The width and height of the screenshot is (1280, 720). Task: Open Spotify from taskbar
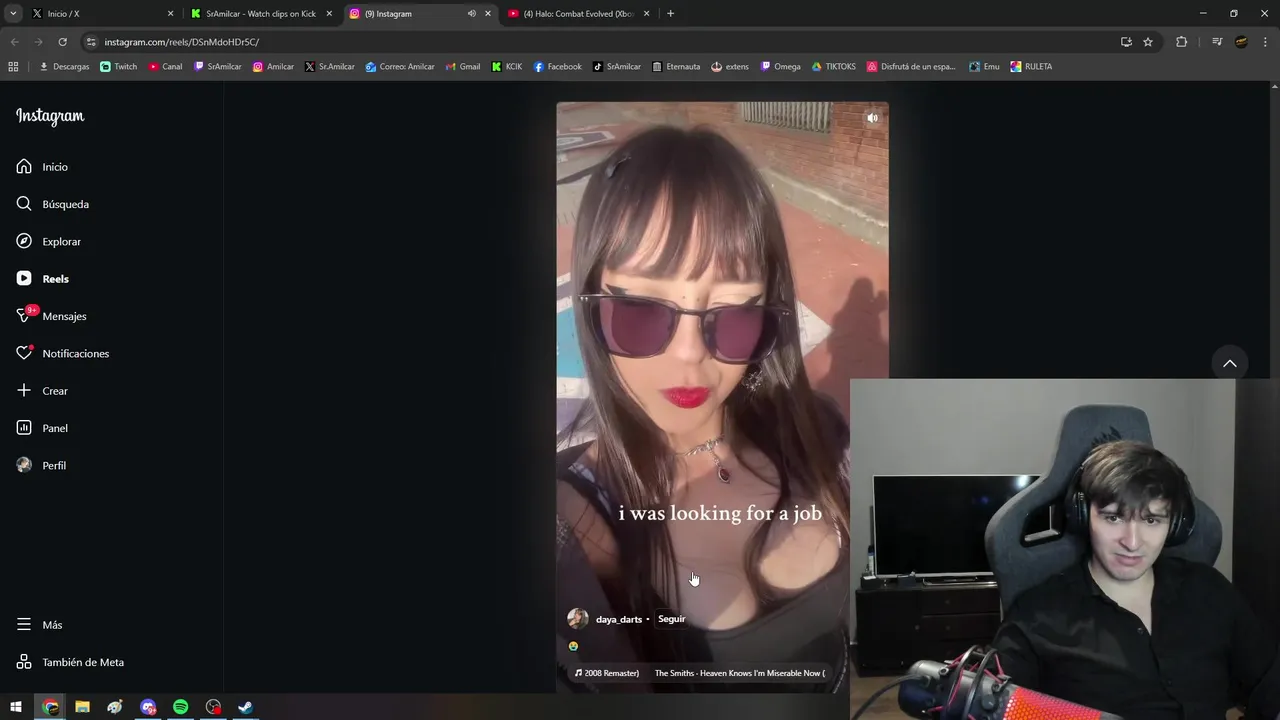(x=180, y=707)
